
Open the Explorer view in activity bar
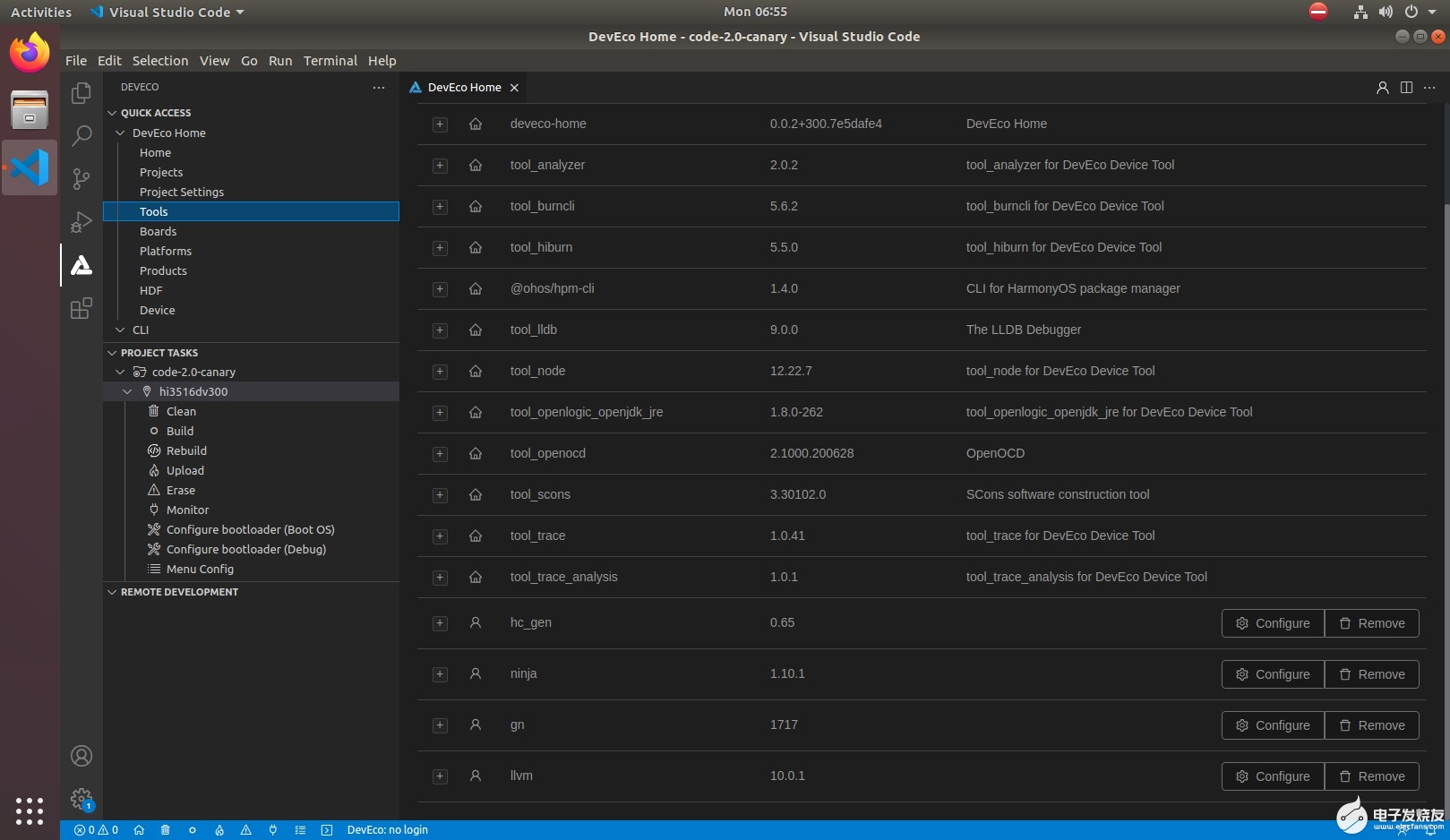coord(82,93)
